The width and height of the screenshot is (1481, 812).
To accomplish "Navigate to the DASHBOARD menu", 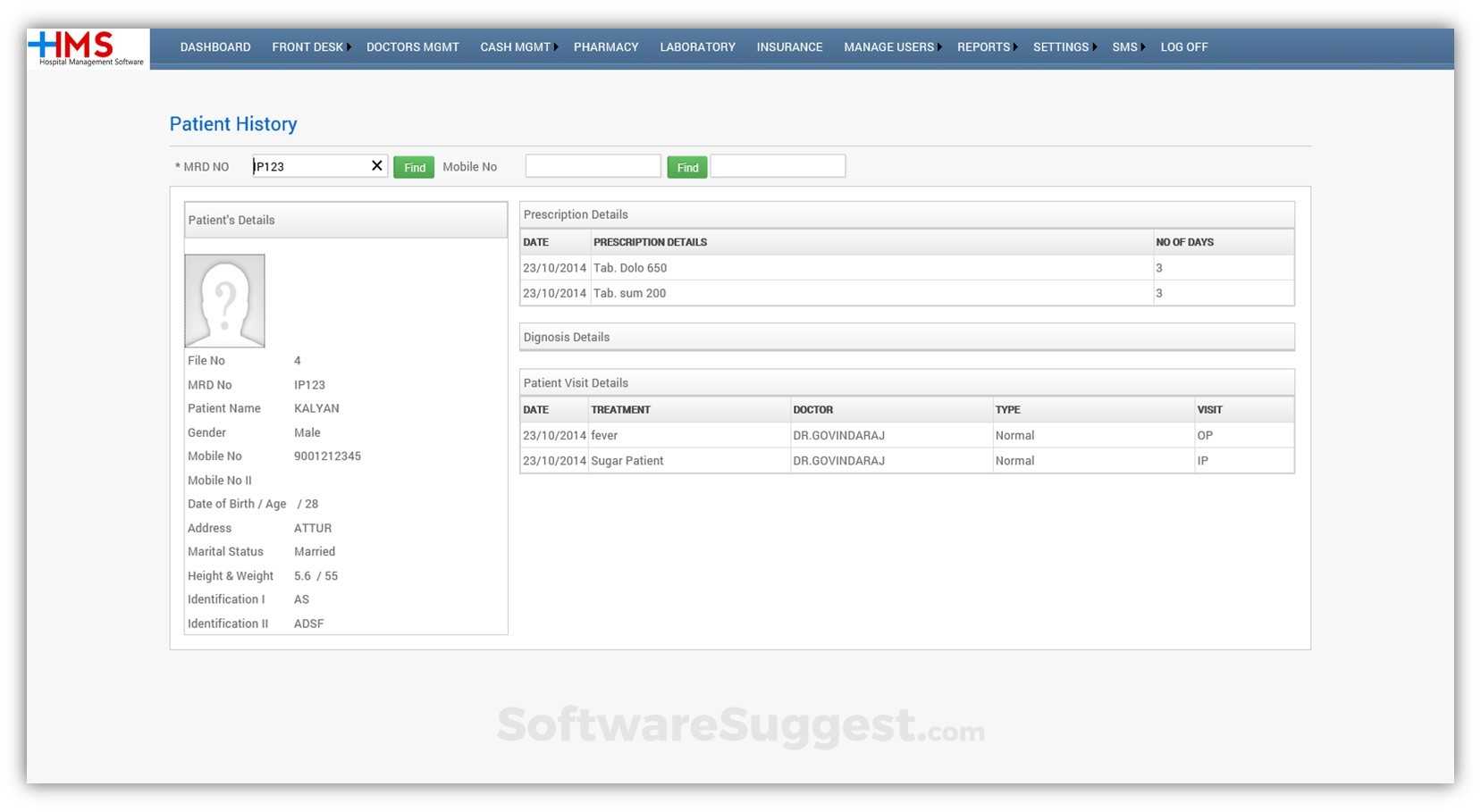I will click(215, 46).
